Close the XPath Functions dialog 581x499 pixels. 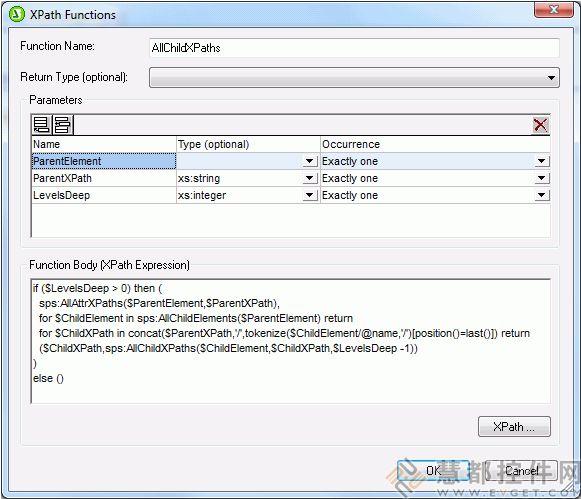[554, 10]
